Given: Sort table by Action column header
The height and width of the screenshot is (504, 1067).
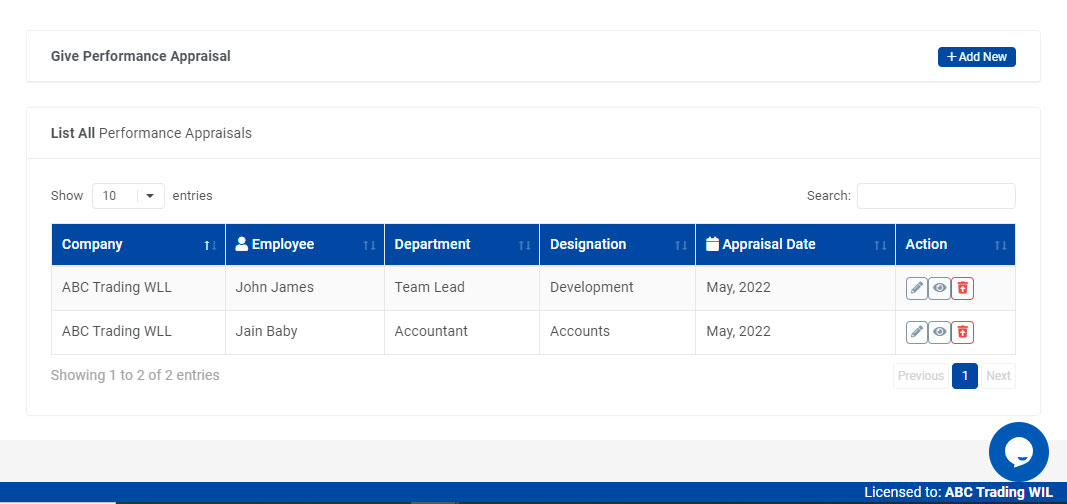Looking at the screenshot, I should 954,245.
